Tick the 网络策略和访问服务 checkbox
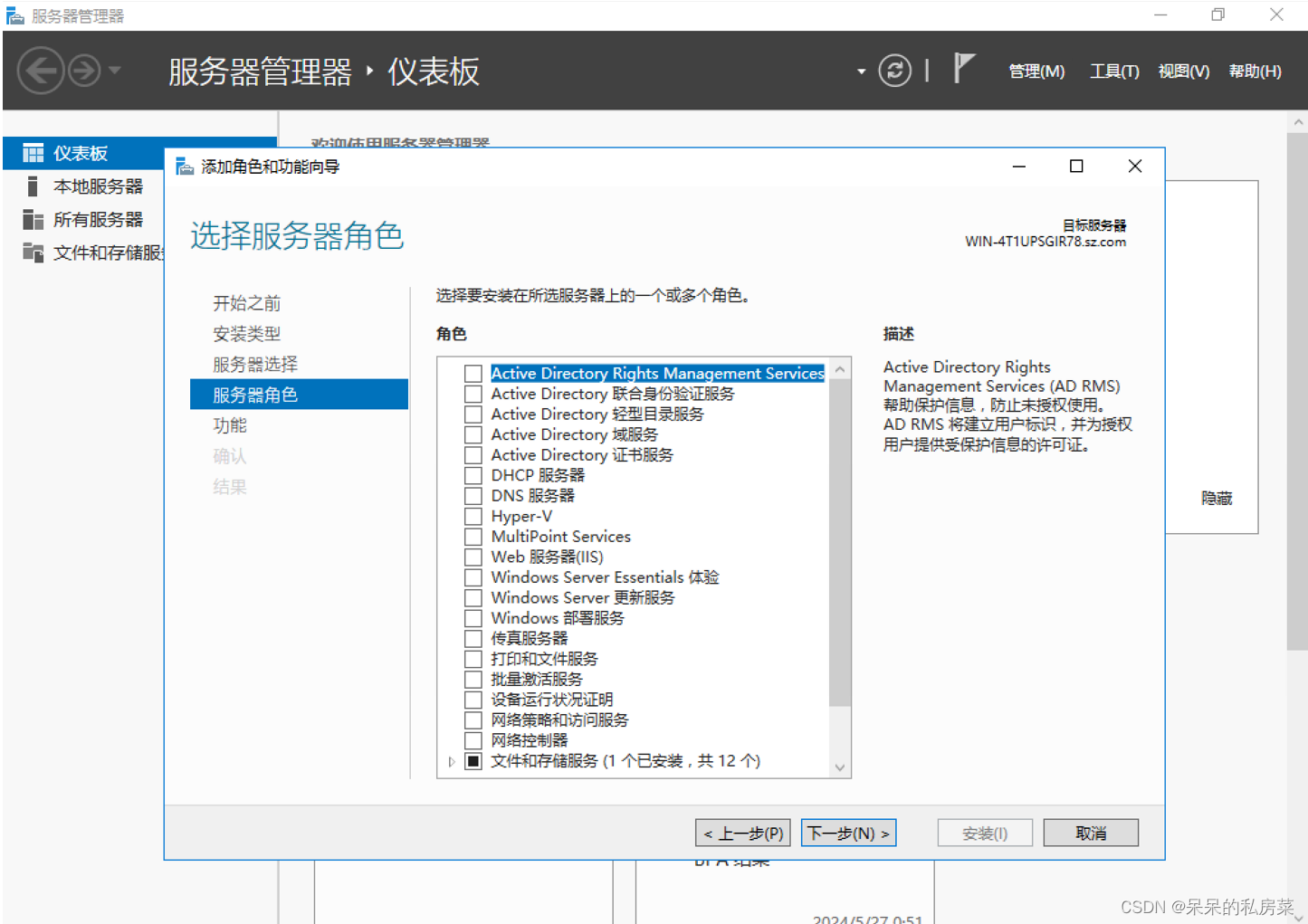Screen dimensions: 1308x924 tap(473, 719)
